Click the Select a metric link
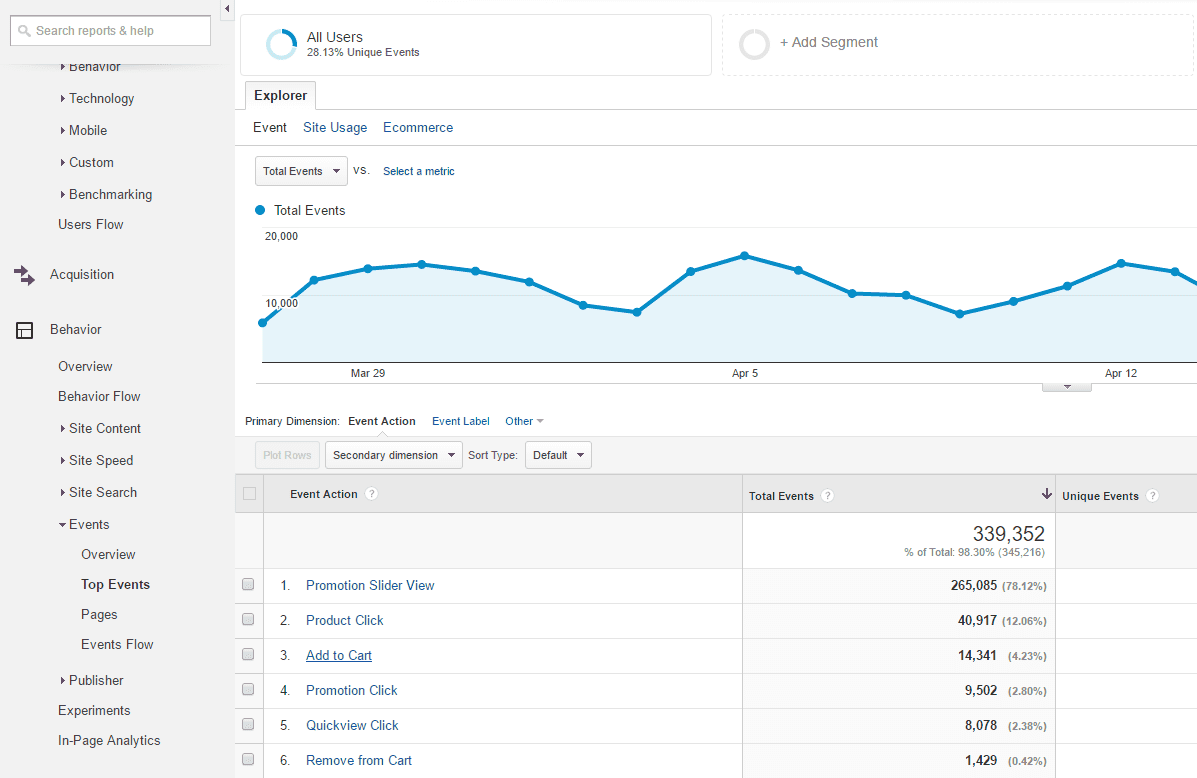 point(418,171)
